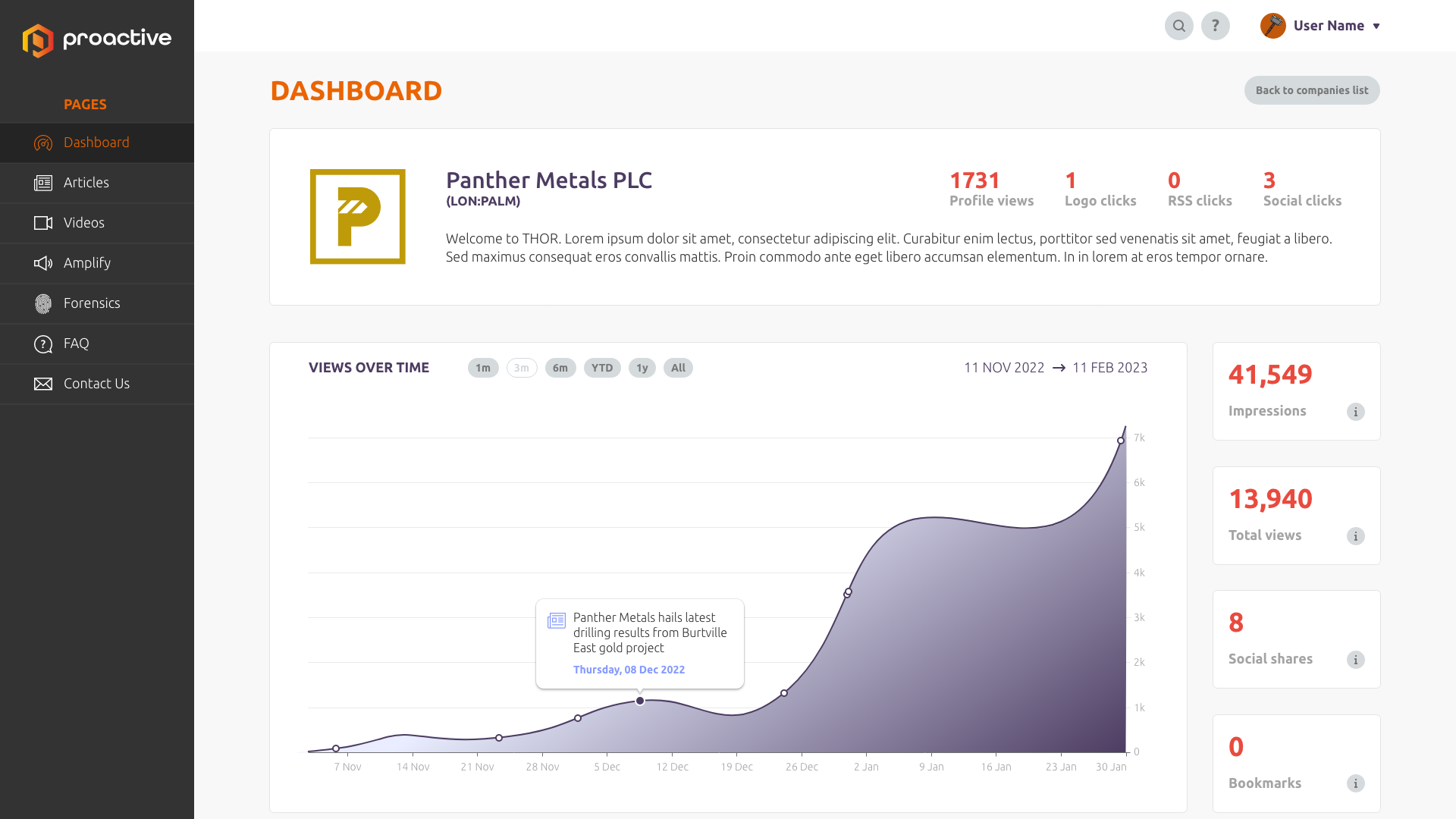Click the Panther Metals company logo

point(357,217)
